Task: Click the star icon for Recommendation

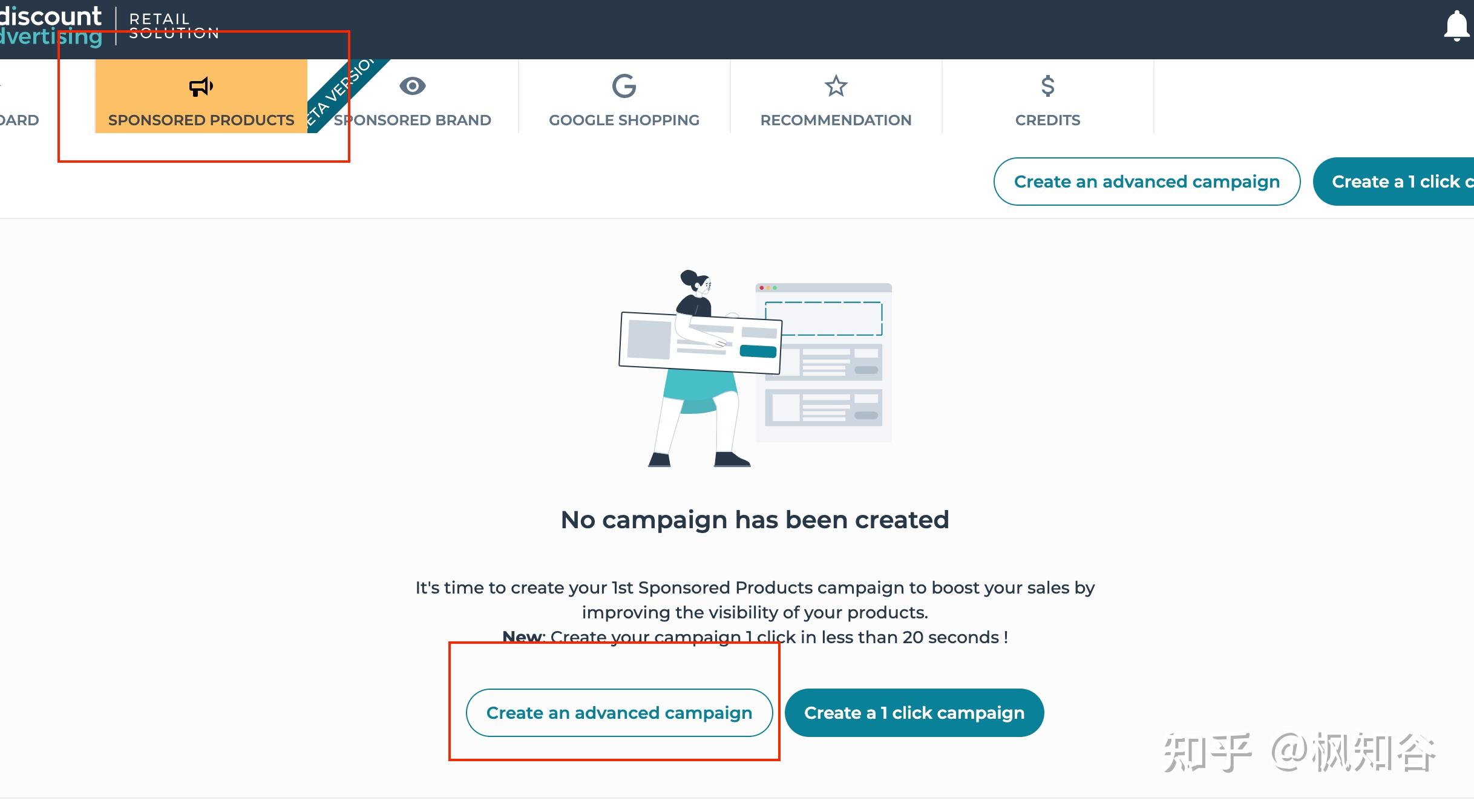Action: pos(836,86)
